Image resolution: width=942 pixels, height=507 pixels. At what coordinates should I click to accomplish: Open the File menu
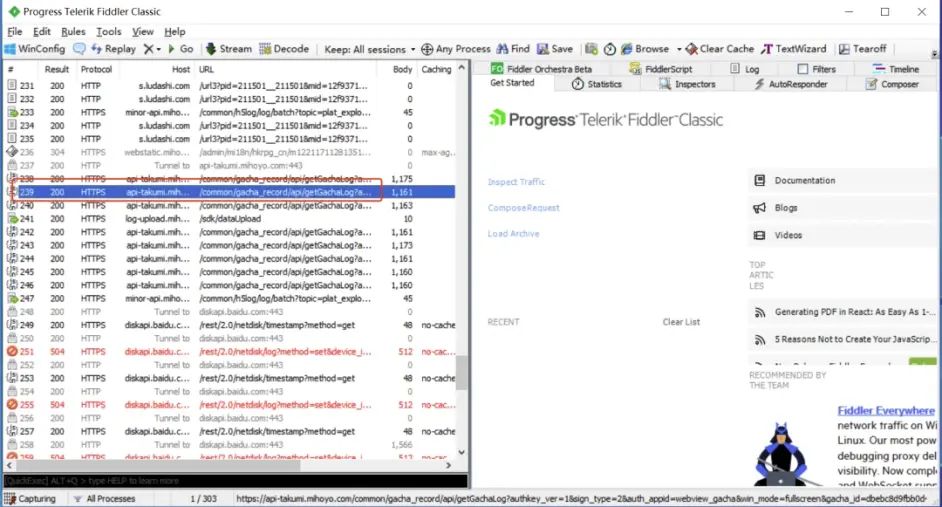tap(14, 31)
